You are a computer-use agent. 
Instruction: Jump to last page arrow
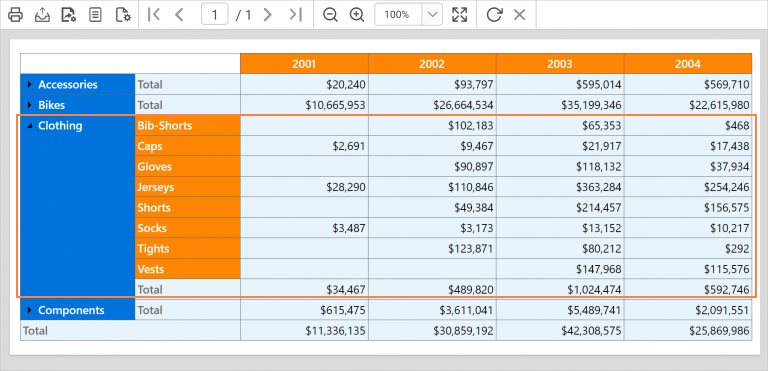click(295, 15)
